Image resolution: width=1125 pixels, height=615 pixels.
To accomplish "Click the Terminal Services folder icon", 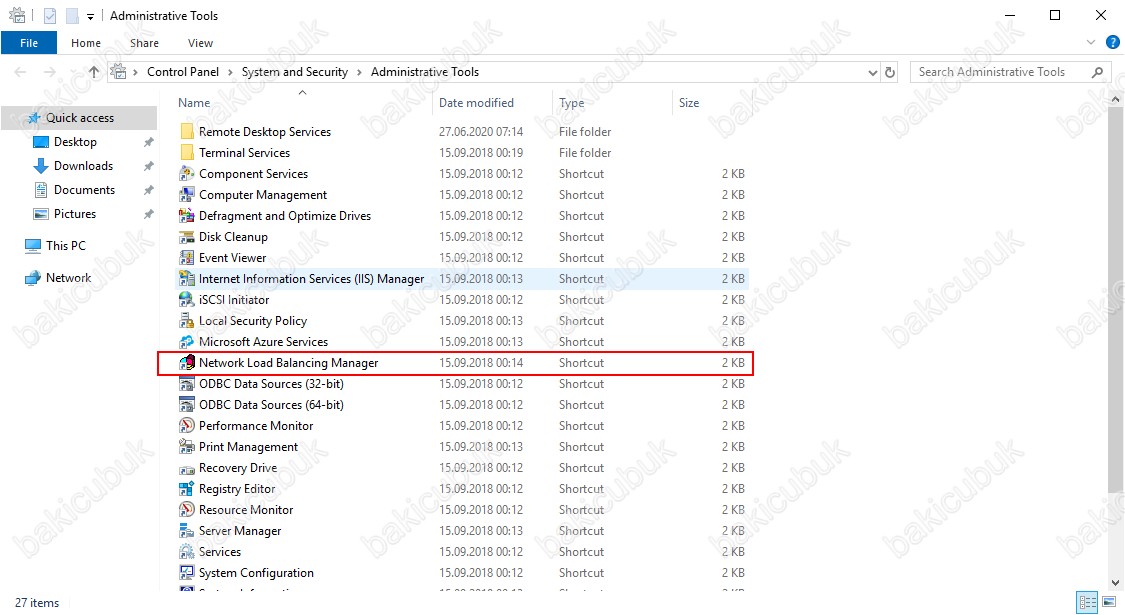I will (187, 153).
